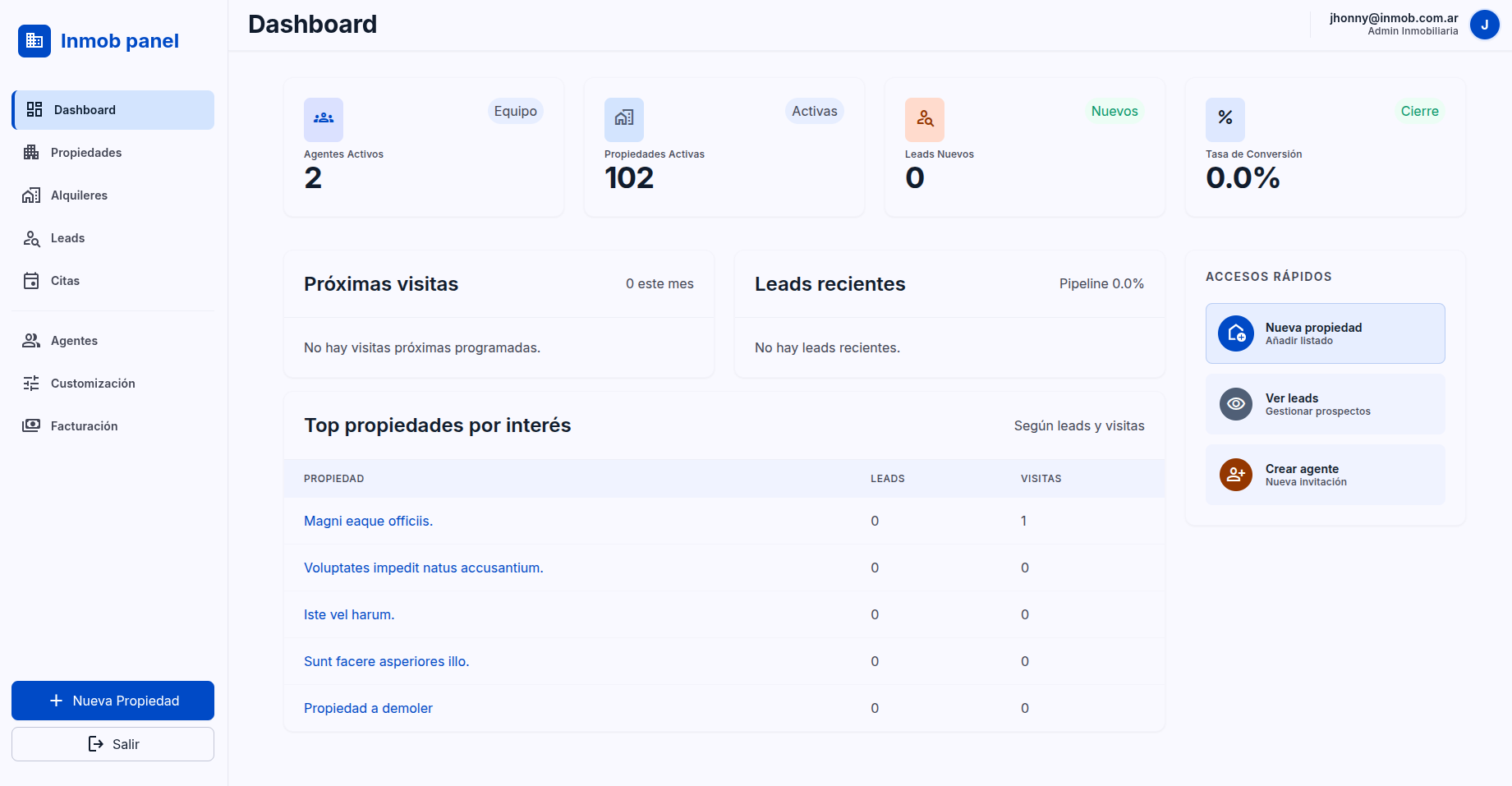Go to Facturación in sidebar
The width and height of the screenshot is (1512, 786).
[x=113, y=426]
